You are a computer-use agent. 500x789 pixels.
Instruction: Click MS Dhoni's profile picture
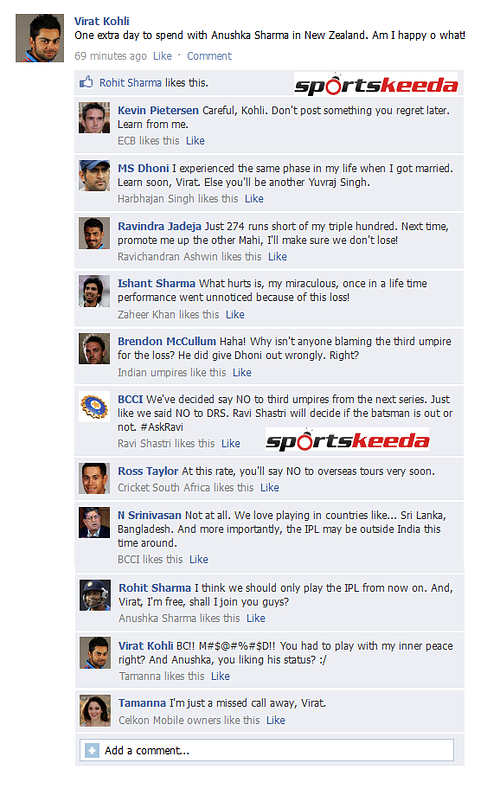[x=94, y=176]
